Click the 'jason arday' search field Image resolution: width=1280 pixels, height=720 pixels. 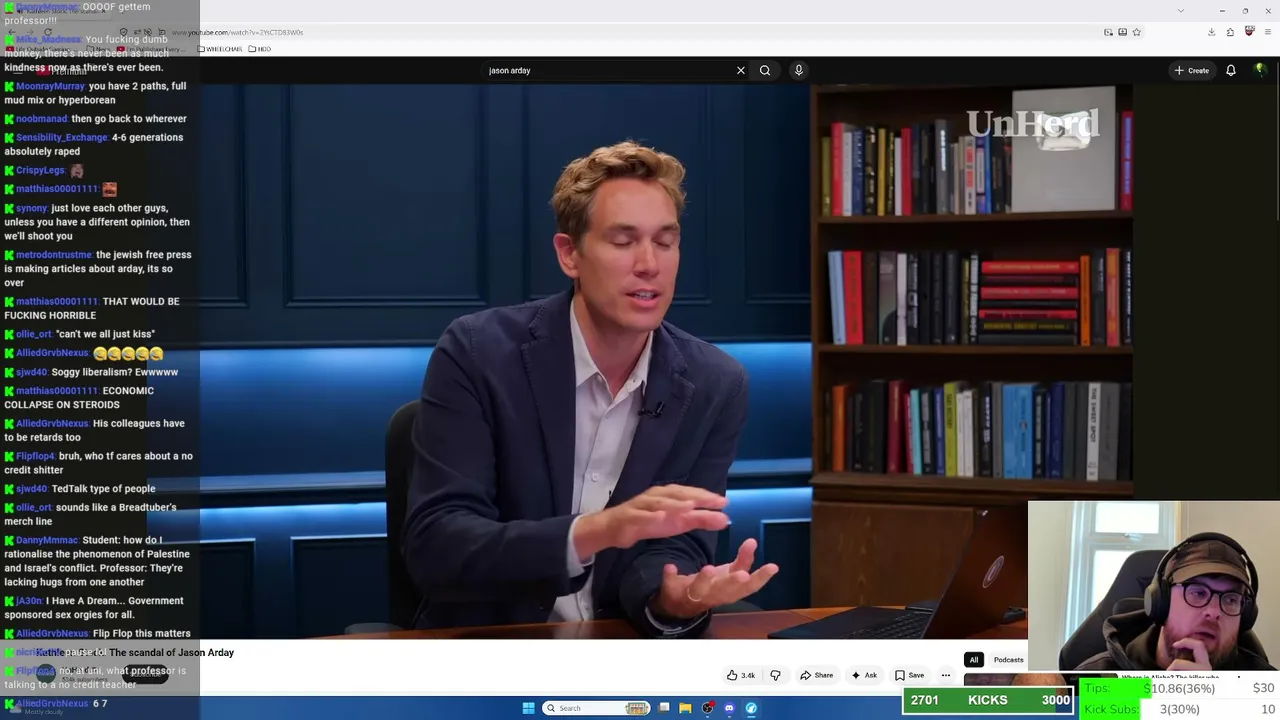tap(610, 70)
